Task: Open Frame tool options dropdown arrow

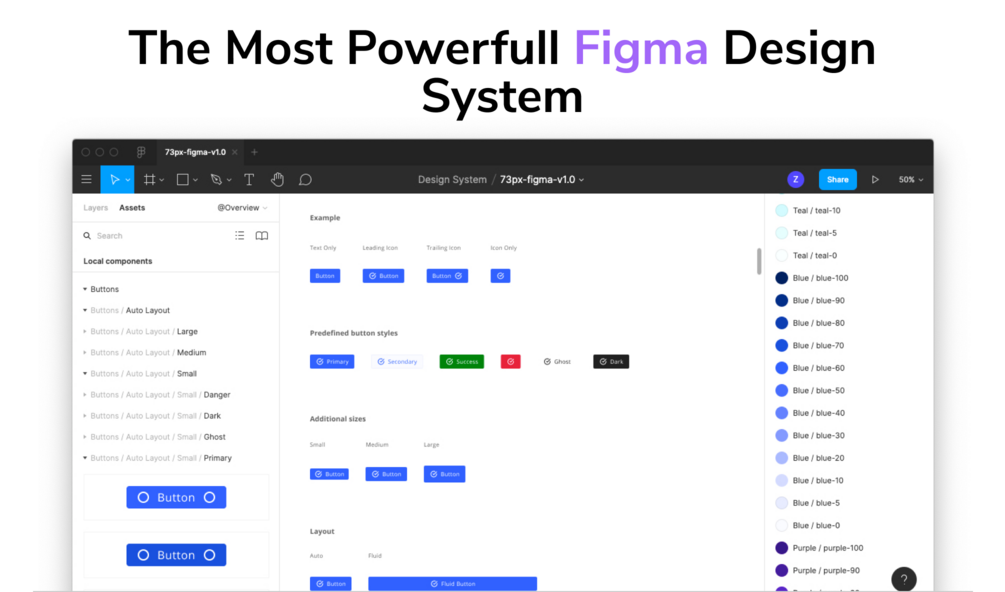Action: coord(162,180)
